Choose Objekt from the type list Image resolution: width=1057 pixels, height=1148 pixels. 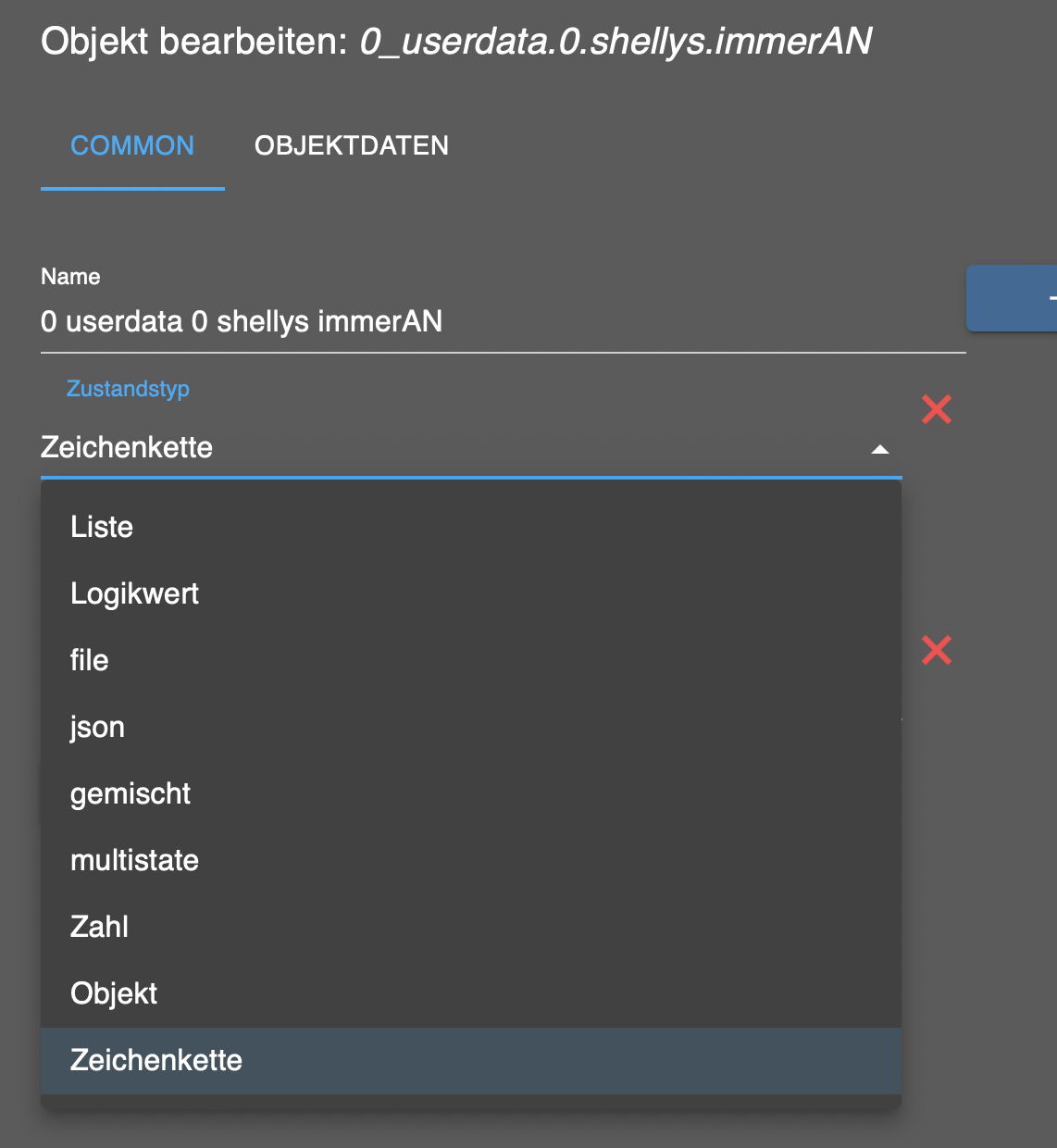point(114,994)
